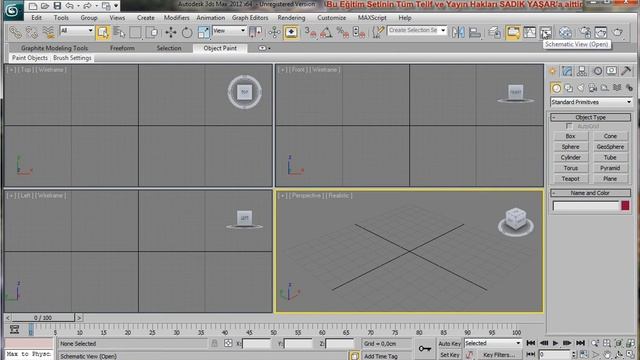
Task: Open the Material Editor icon
Action: click(x=565, y=32)
